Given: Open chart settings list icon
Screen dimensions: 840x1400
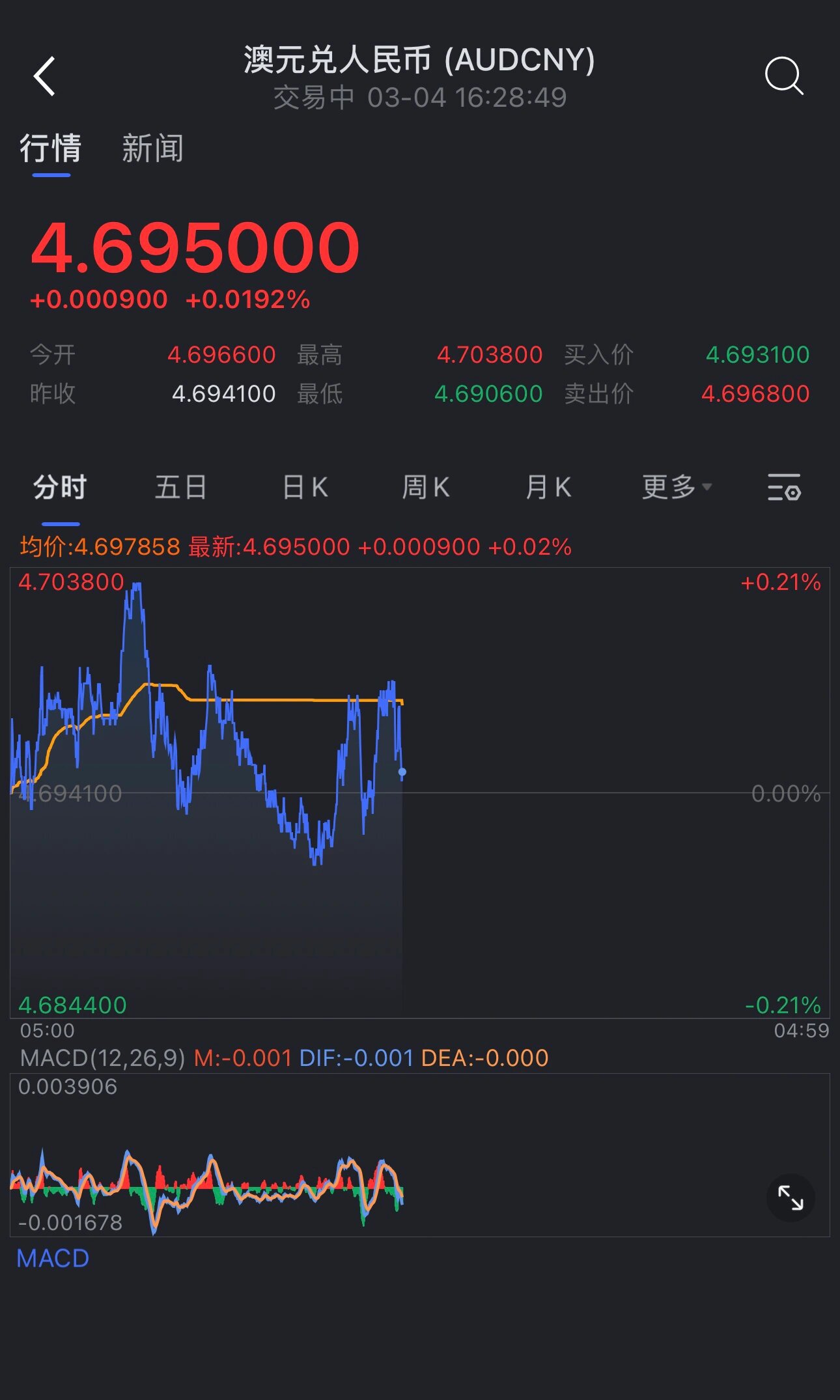Looking at the screenshot, I should coord(783,487).
